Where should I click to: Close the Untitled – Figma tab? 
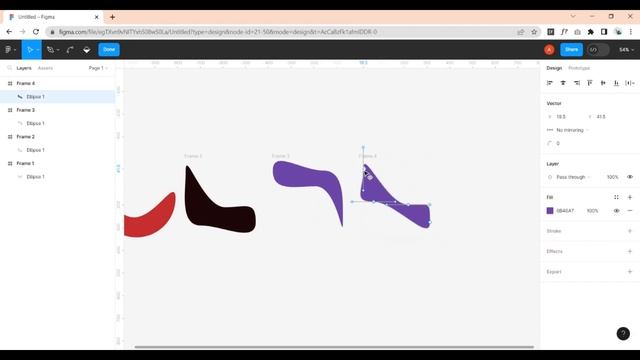coord(97,17)
